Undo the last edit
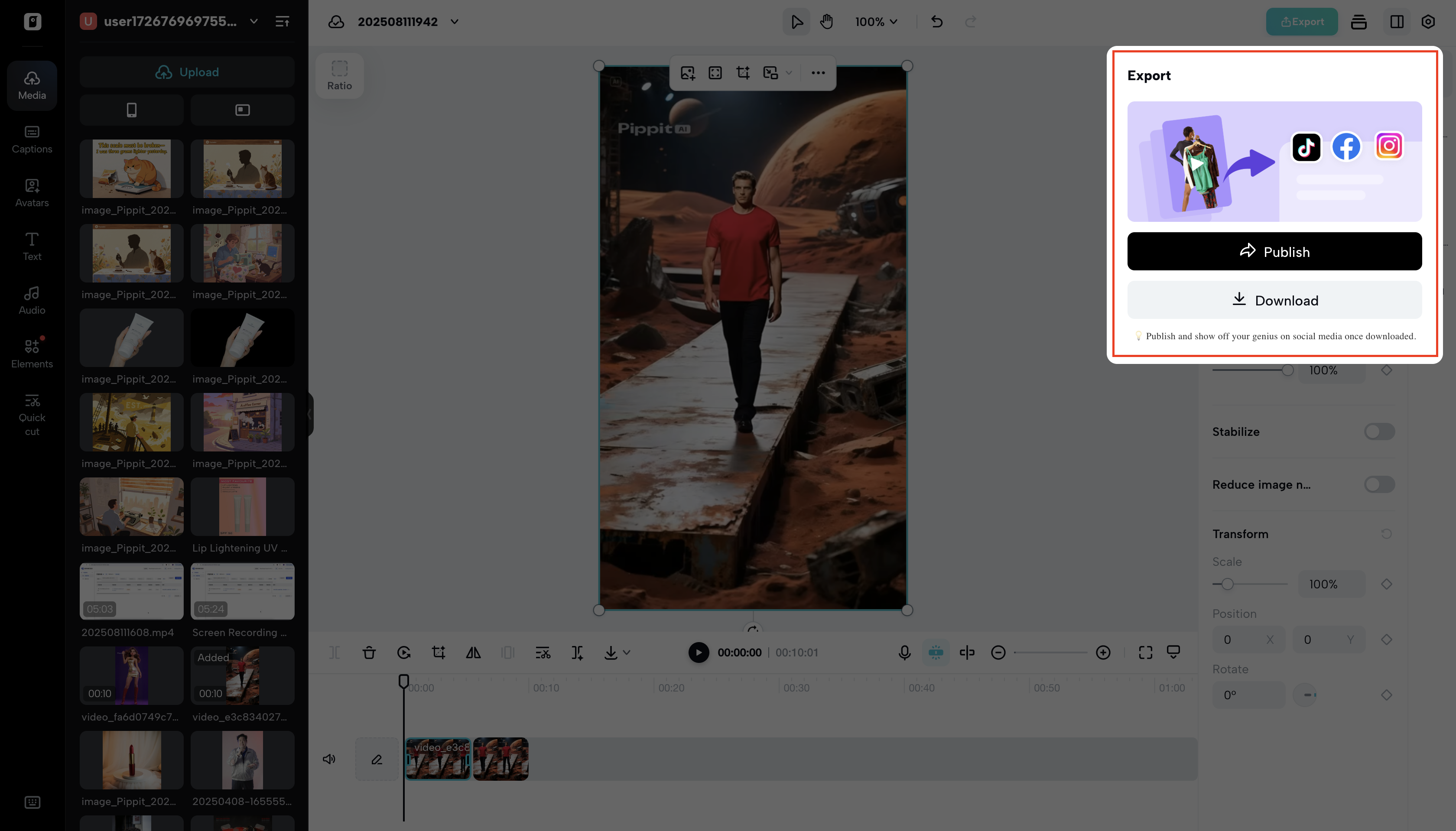The image size is (1456, 831). click(x=936, y=22)
